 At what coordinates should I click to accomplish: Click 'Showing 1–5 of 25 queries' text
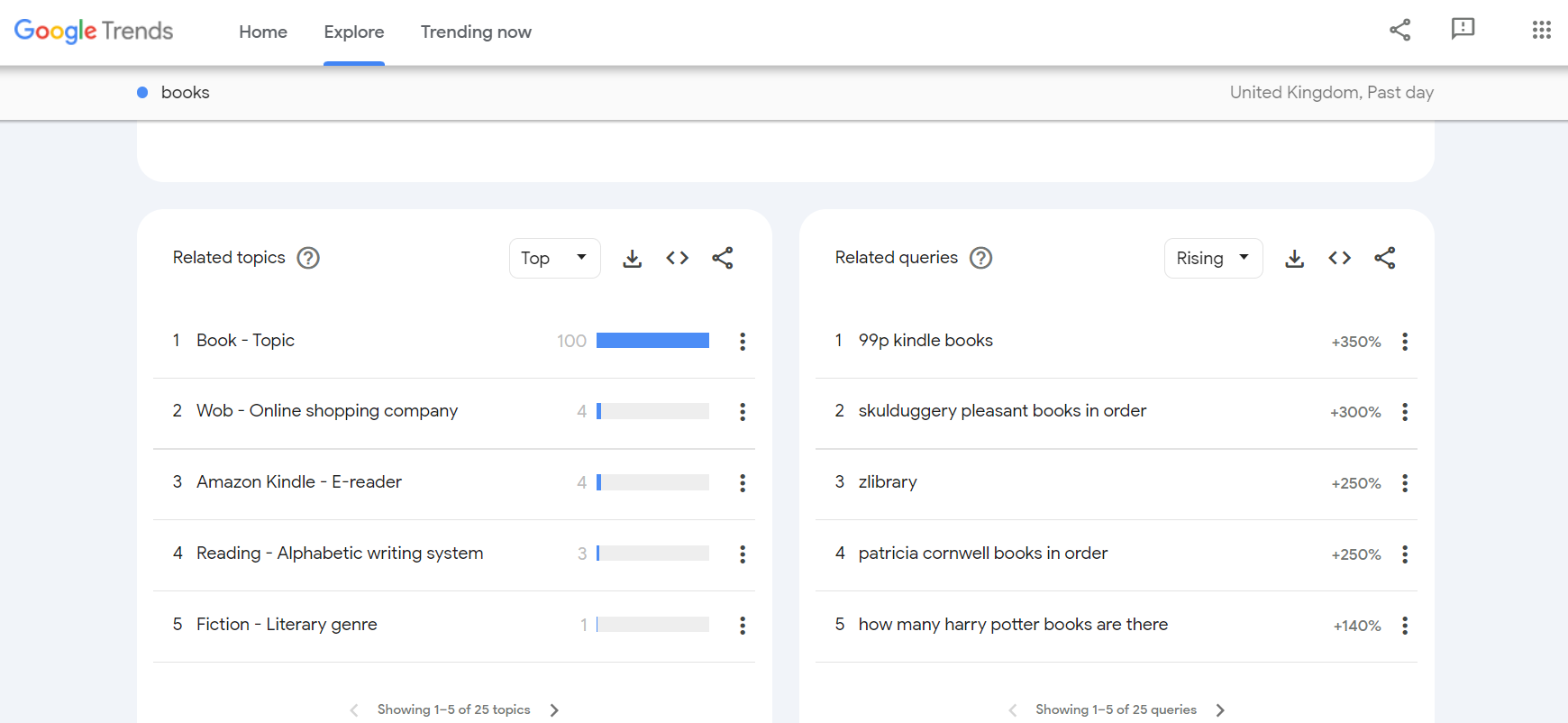click(x=1117, y=710)
